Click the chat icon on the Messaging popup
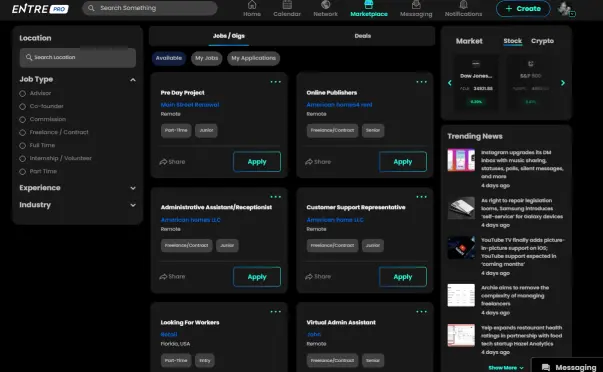 pos(546,367)
